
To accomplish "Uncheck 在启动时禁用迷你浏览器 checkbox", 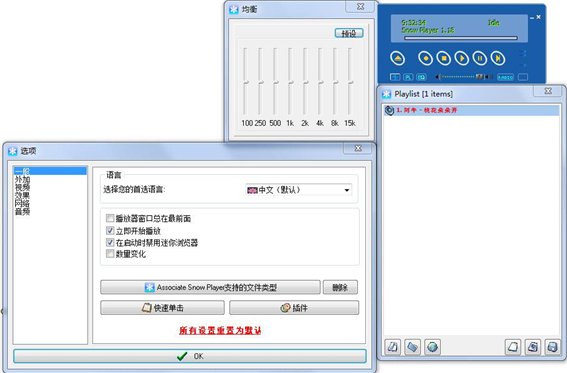I will coord(110,242).
